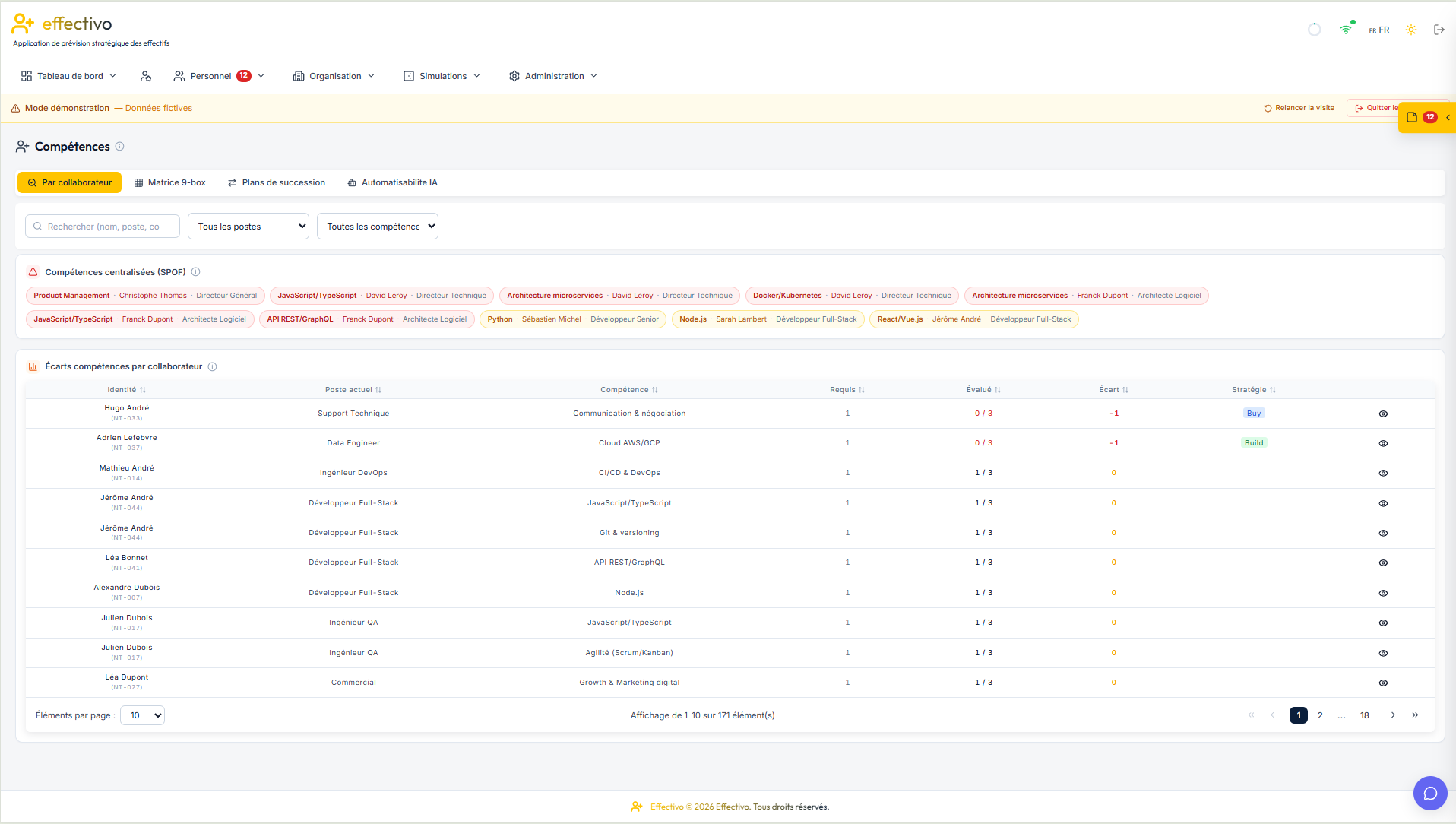1456x824 pixels.
Task: View details for Léa Dupont row
Action: [1383, 683]
